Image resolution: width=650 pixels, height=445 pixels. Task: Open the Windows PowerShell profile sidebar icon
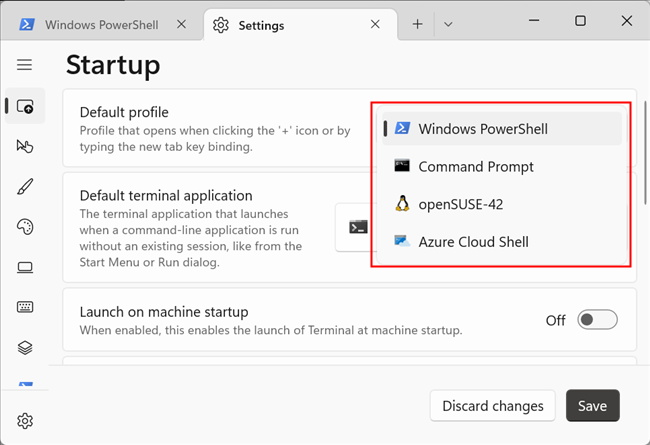(x=26, y=384)
